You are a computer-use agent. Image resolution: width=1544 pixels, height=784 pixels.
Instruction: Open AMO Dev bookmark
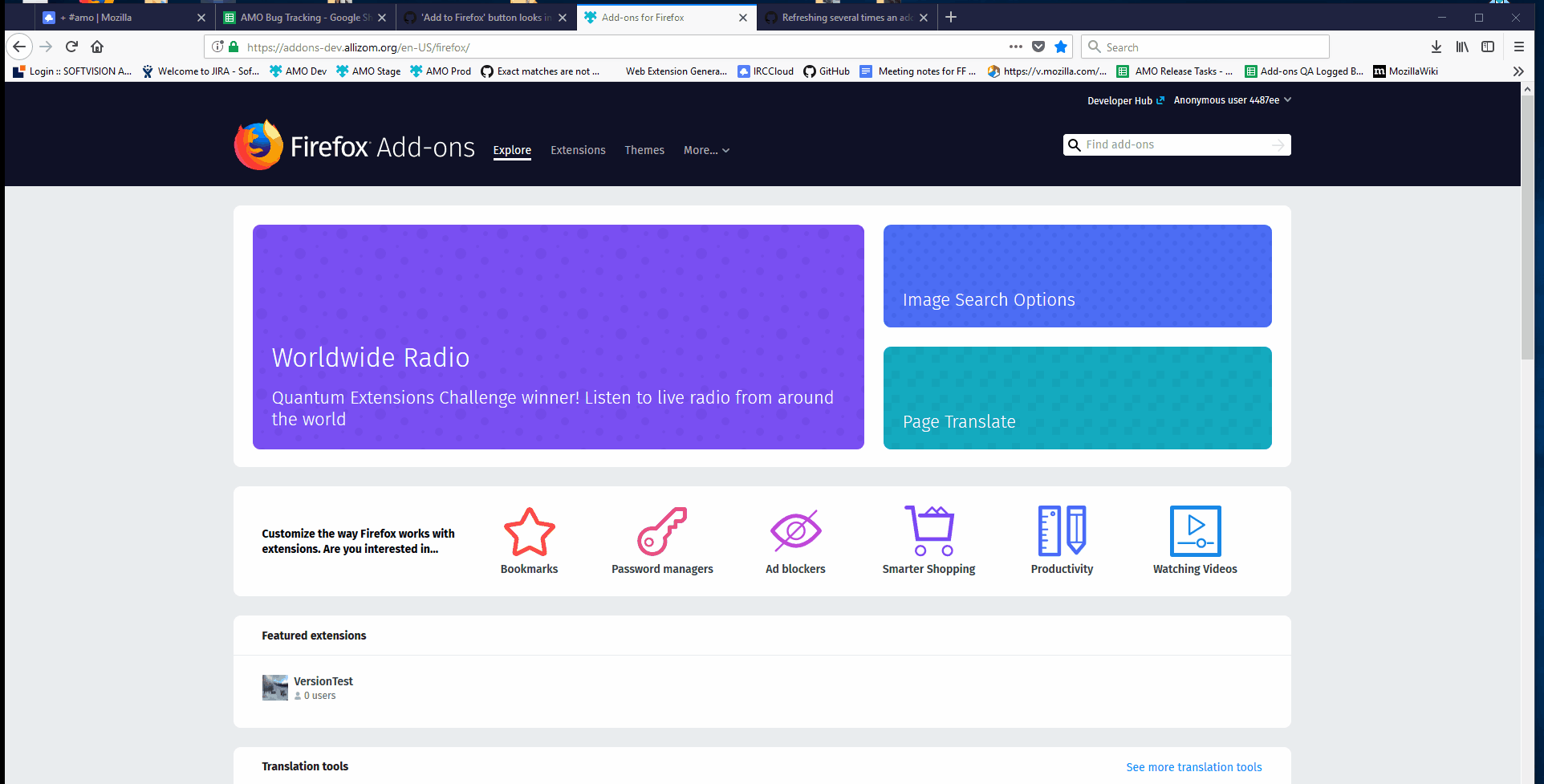pos(299,71)
